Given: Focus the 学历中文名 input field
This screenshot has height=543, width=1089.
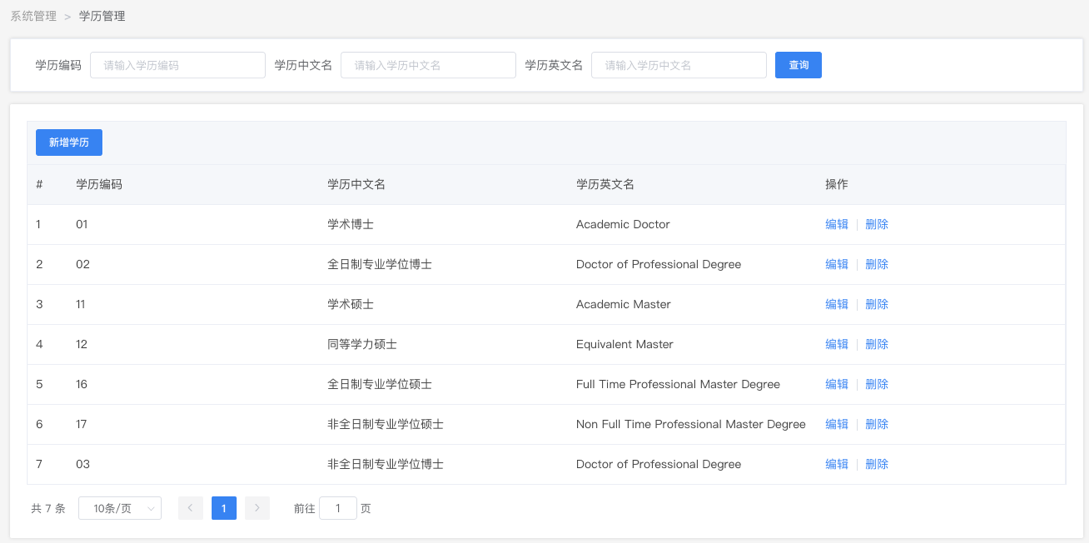Looking at the screenshot, I should click(x=428, y=65).
